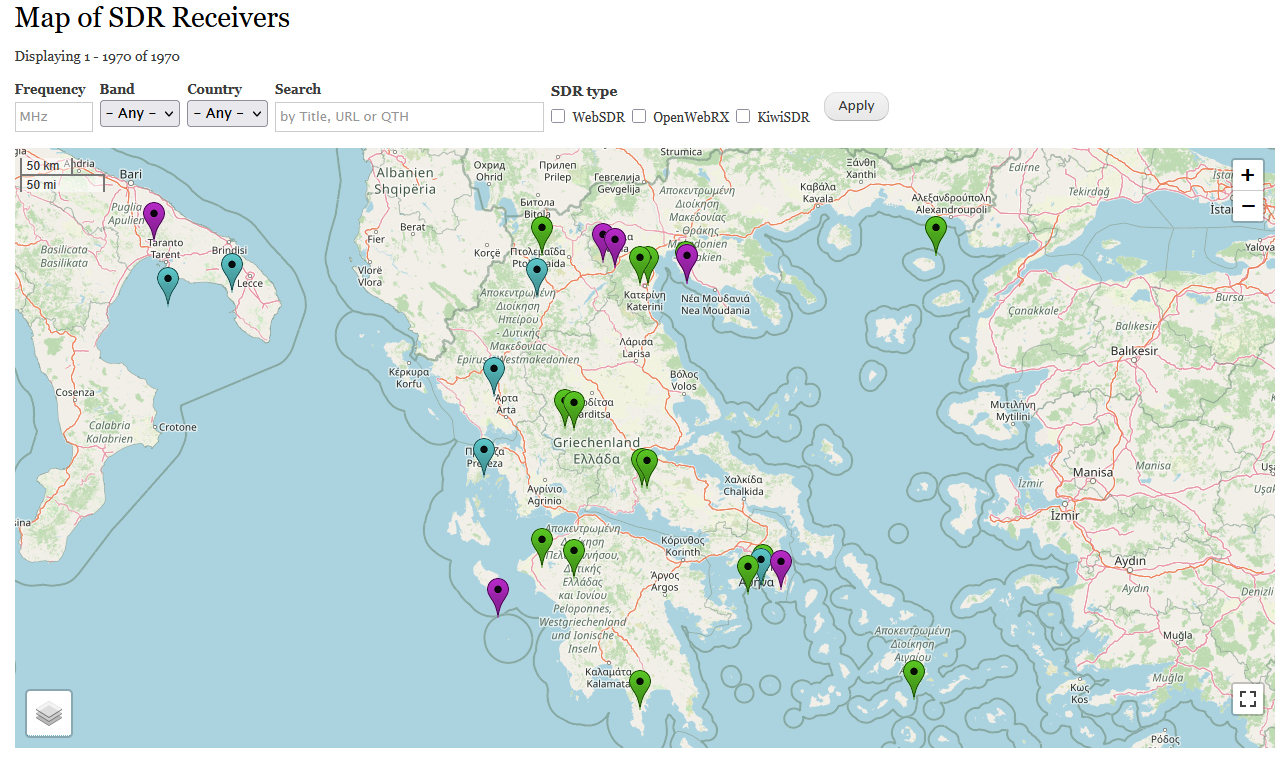Click the Crotone label on map

point(176,427)
